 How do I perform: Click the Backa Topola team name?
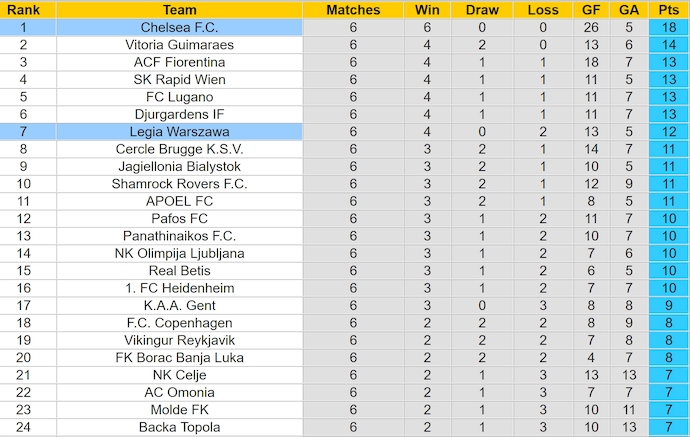(x=180, y=427)
